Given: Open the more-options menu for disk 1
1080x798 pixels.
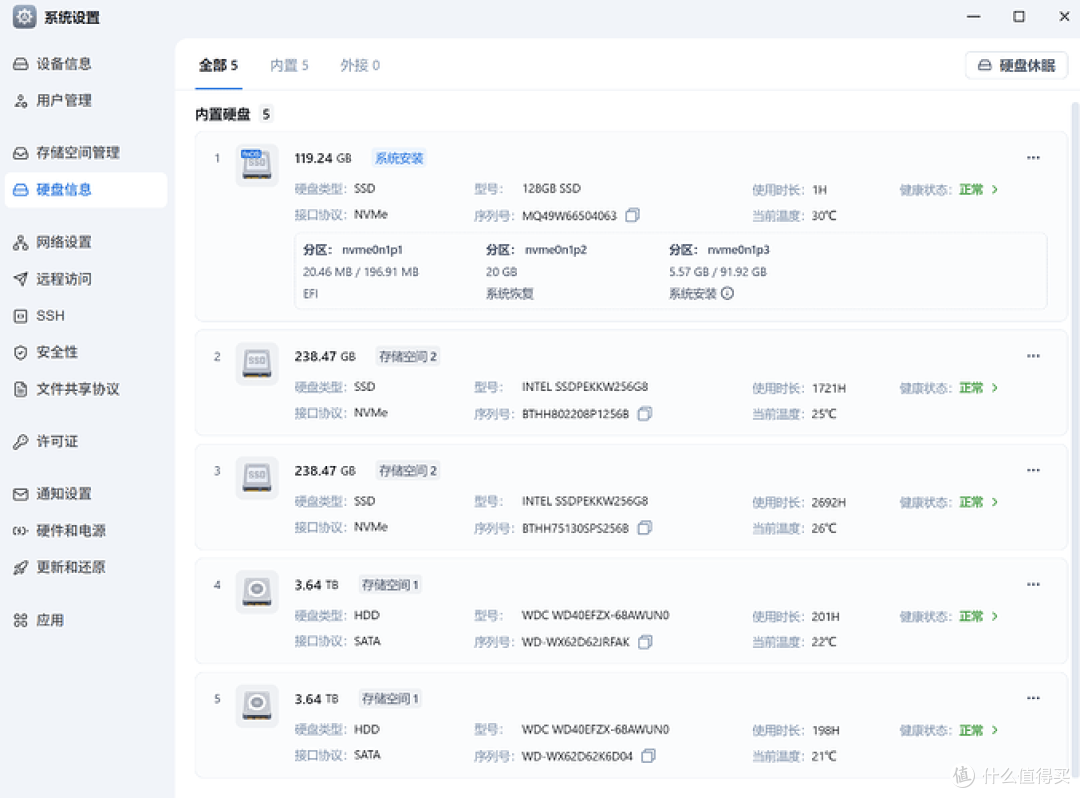Looking at the screenshot, I should 1033,157.
